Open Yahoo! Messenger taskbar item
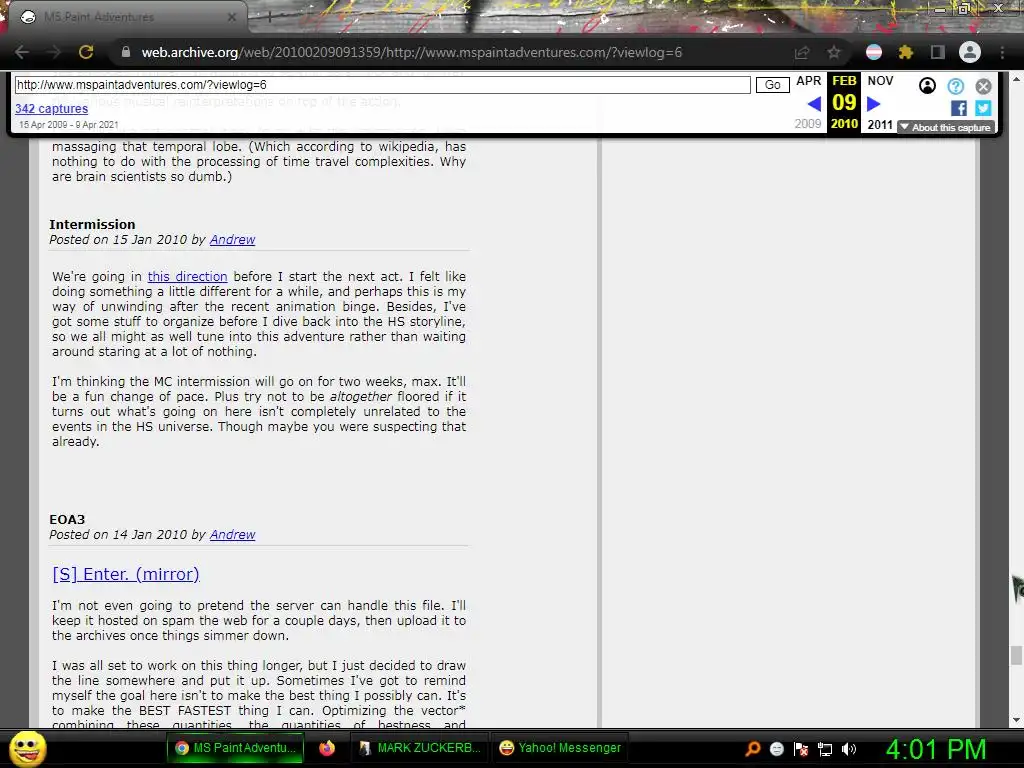 click(x=560, y=748)
